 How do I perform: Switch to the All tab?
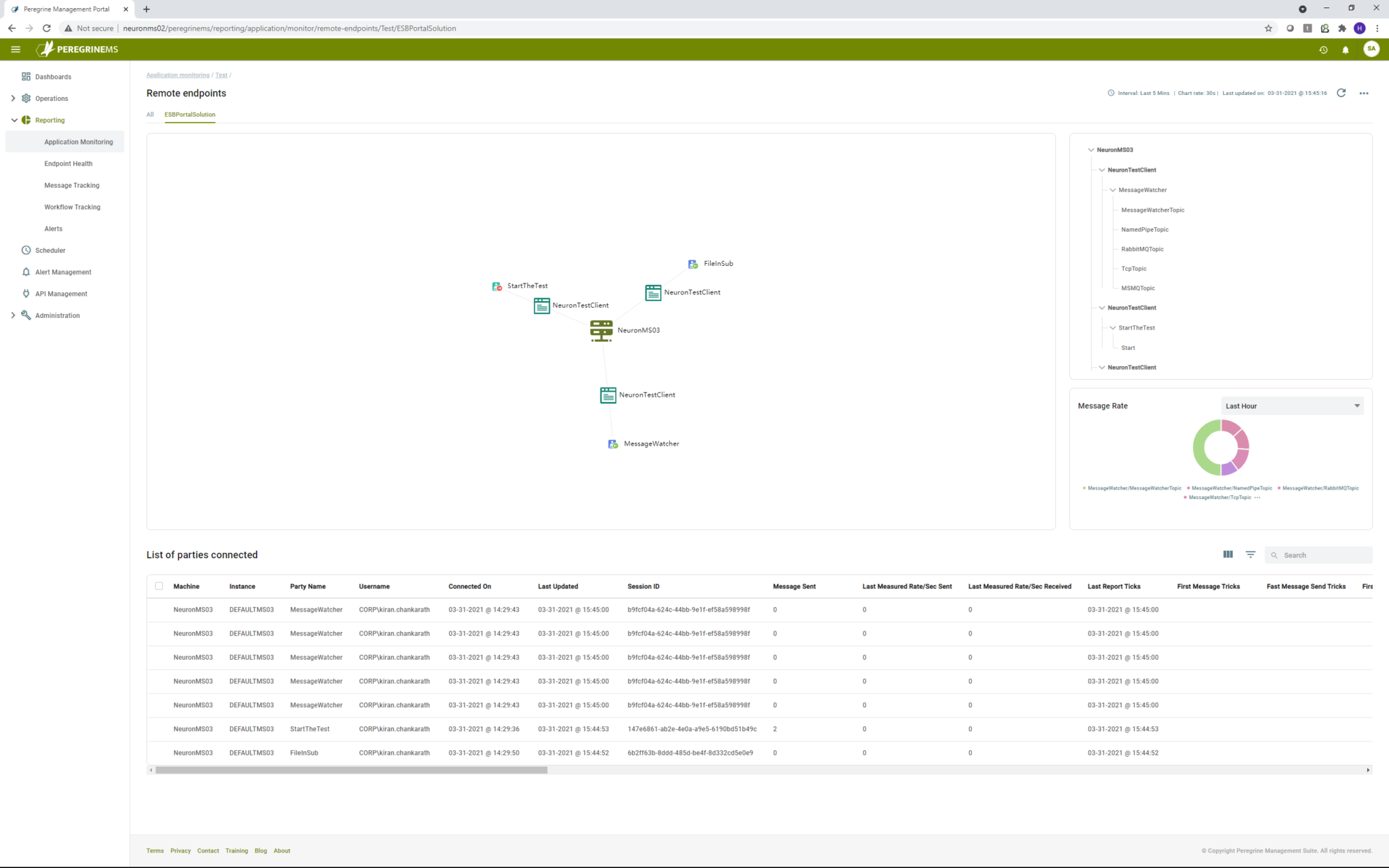coord(150,115)
